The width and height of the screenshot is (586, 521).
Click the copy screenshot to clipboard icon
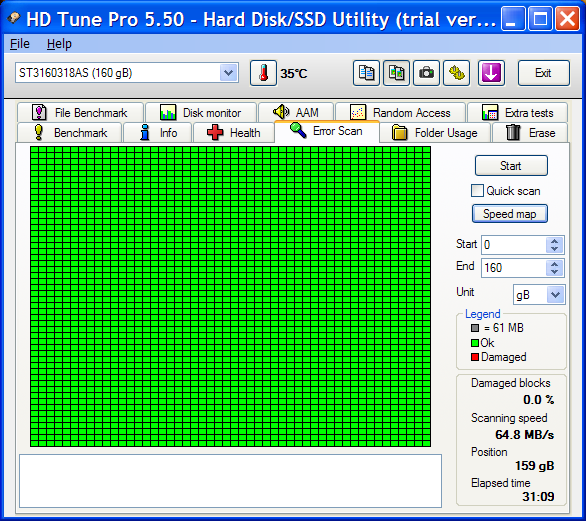396,73
